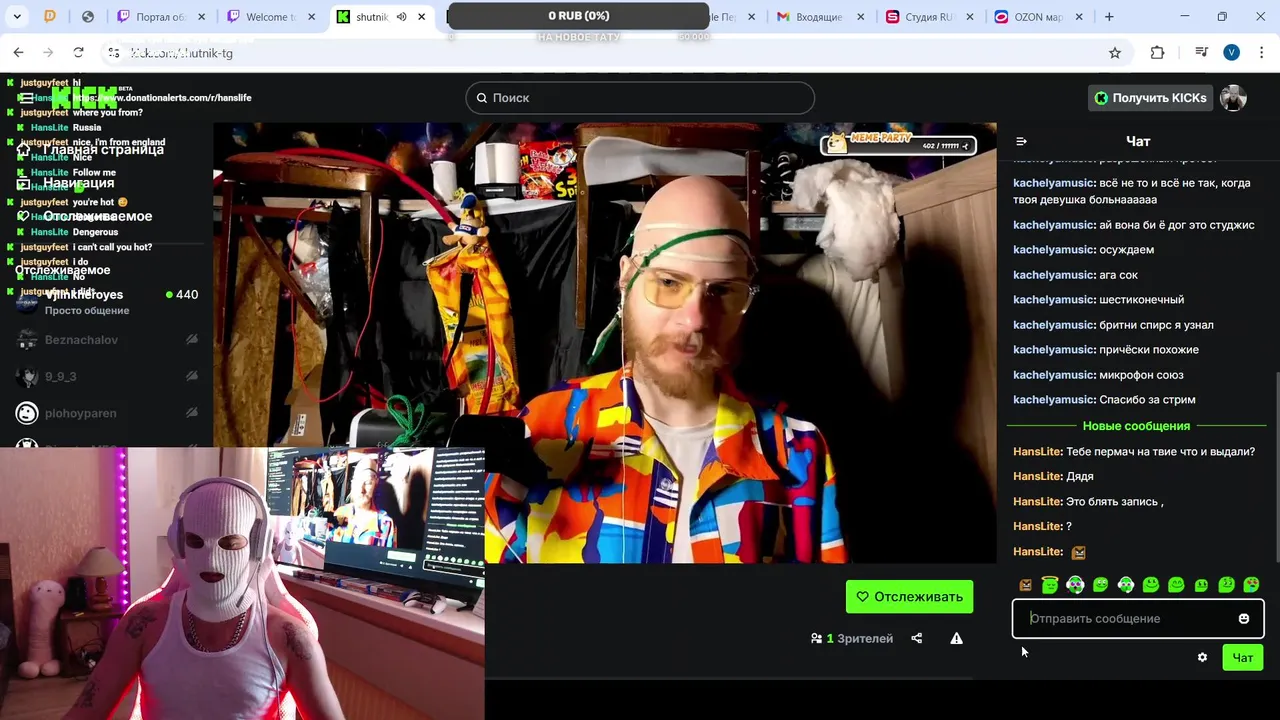Click HansLite username on Дядя message

pos(1037,477)
